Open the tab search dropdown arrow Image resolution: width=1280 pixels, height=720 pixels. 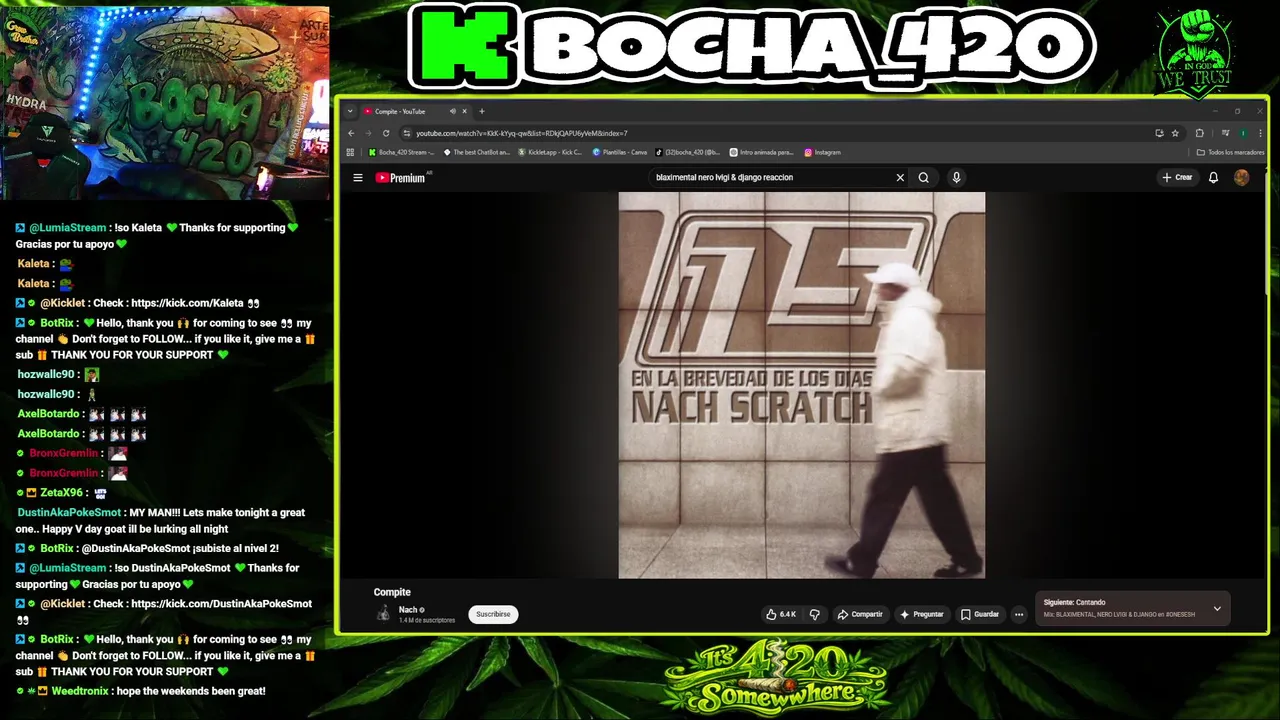pyautogui.click(x=350, y=111)
